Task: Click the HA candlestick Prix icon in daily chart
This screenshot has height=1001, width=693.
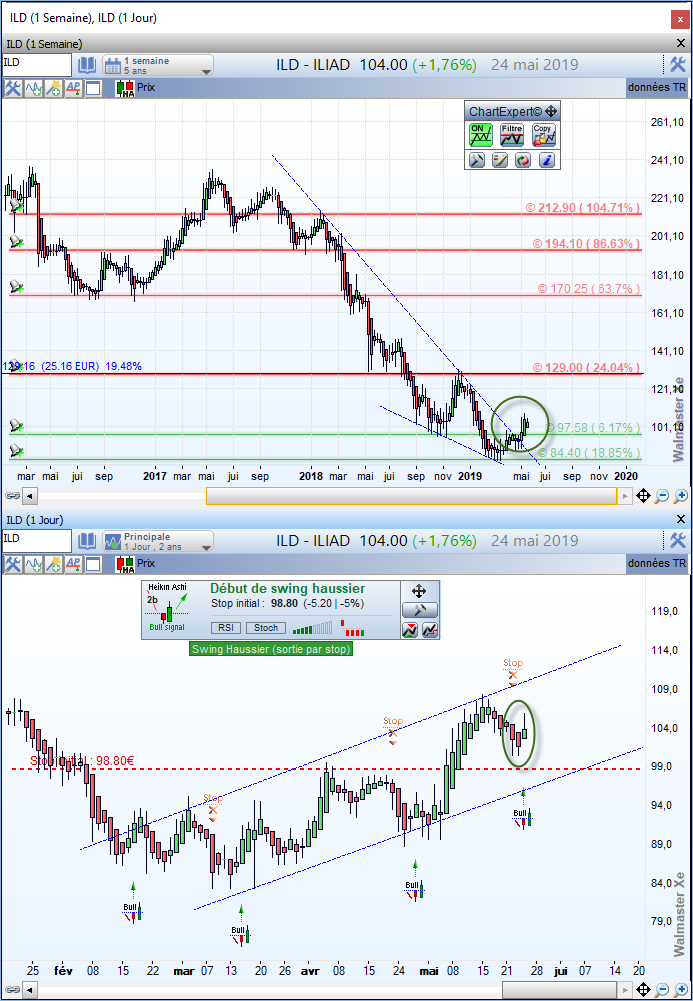Action: click(x=125, y=564)
